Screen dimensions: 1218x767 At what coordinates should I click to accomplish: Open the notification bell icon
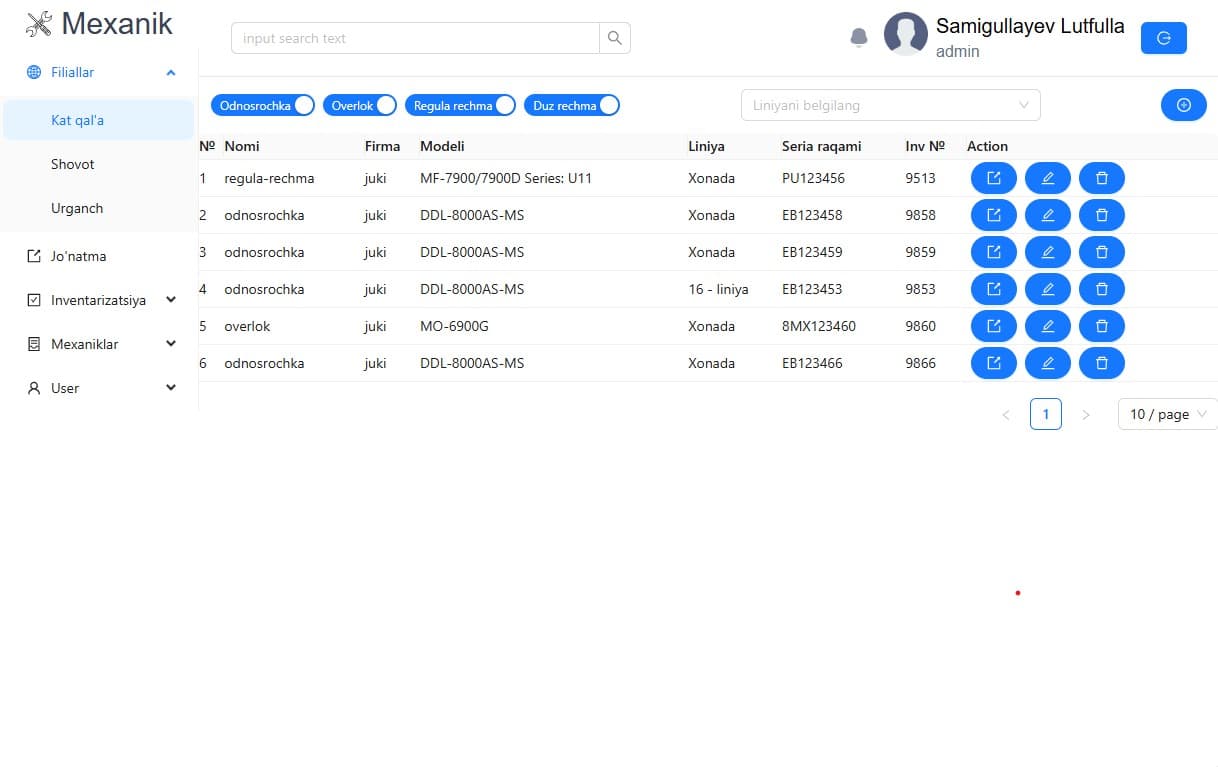pyautogui.click(x=858, y=36)
